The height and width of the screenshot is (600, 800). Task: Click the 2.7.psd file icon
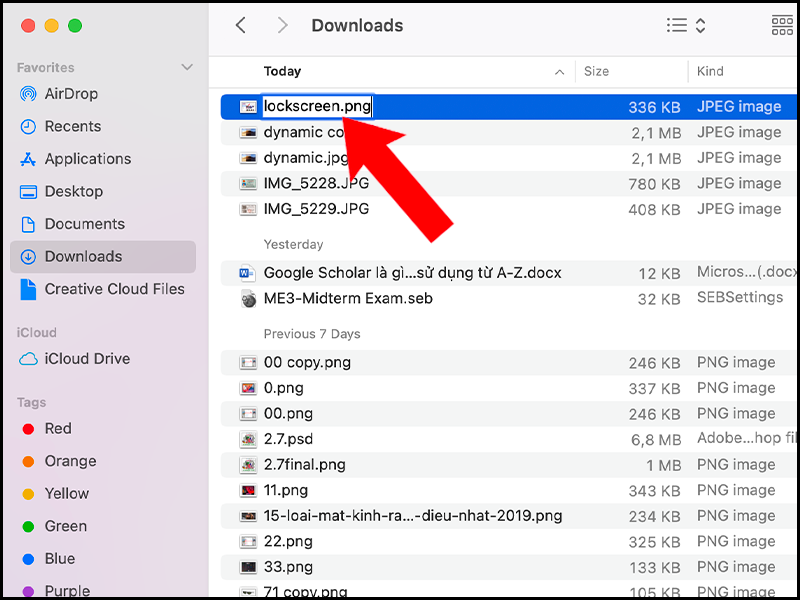pos(248,439)
